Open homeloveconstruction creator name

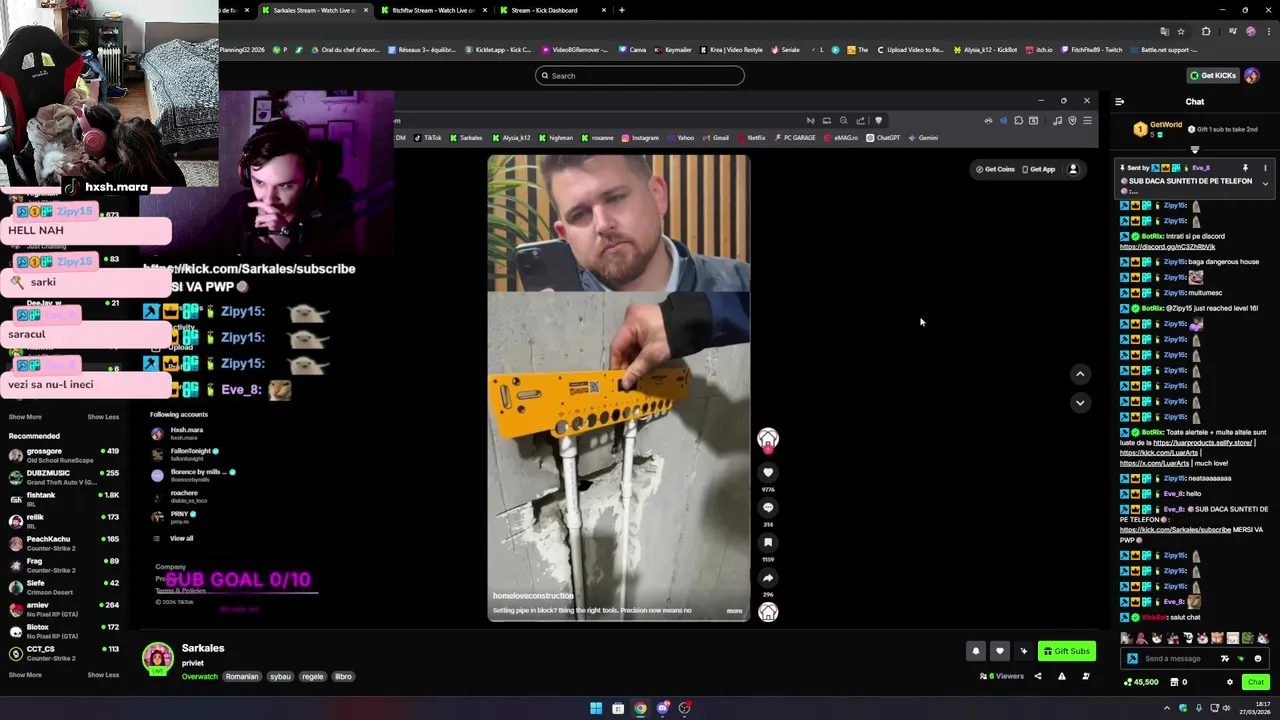(533, 595)
